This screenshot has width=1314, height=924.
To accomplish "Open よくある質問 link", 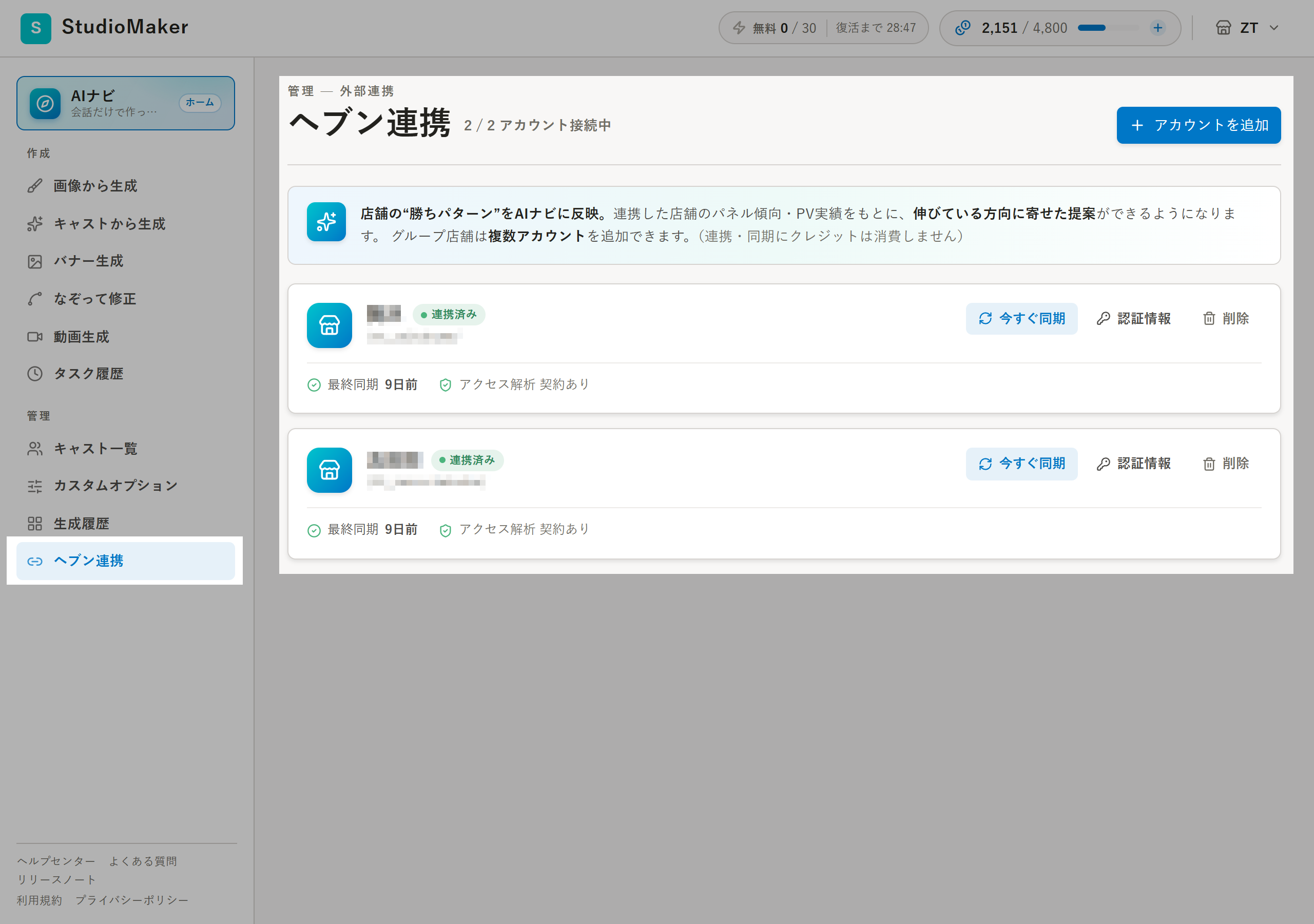I will click(143, 861).
